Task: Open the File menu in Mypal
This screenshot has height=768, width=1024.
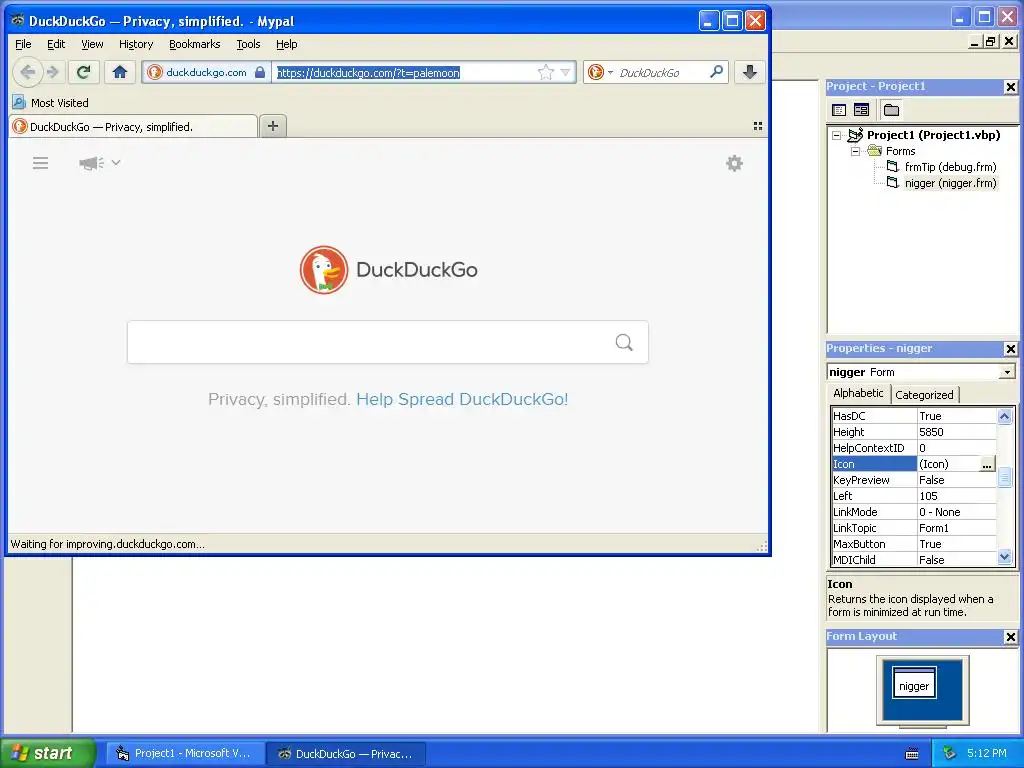Action: 23,44
